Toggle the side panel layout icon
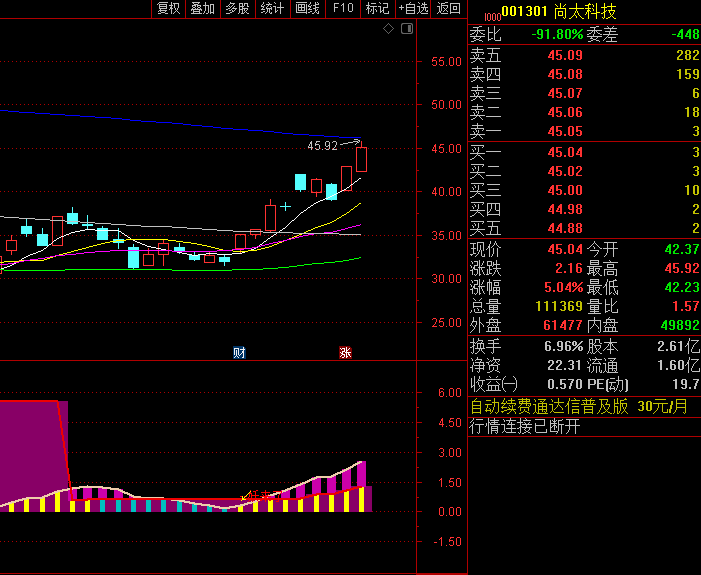This screenshot has height=575, width=701. pos(407,29)
